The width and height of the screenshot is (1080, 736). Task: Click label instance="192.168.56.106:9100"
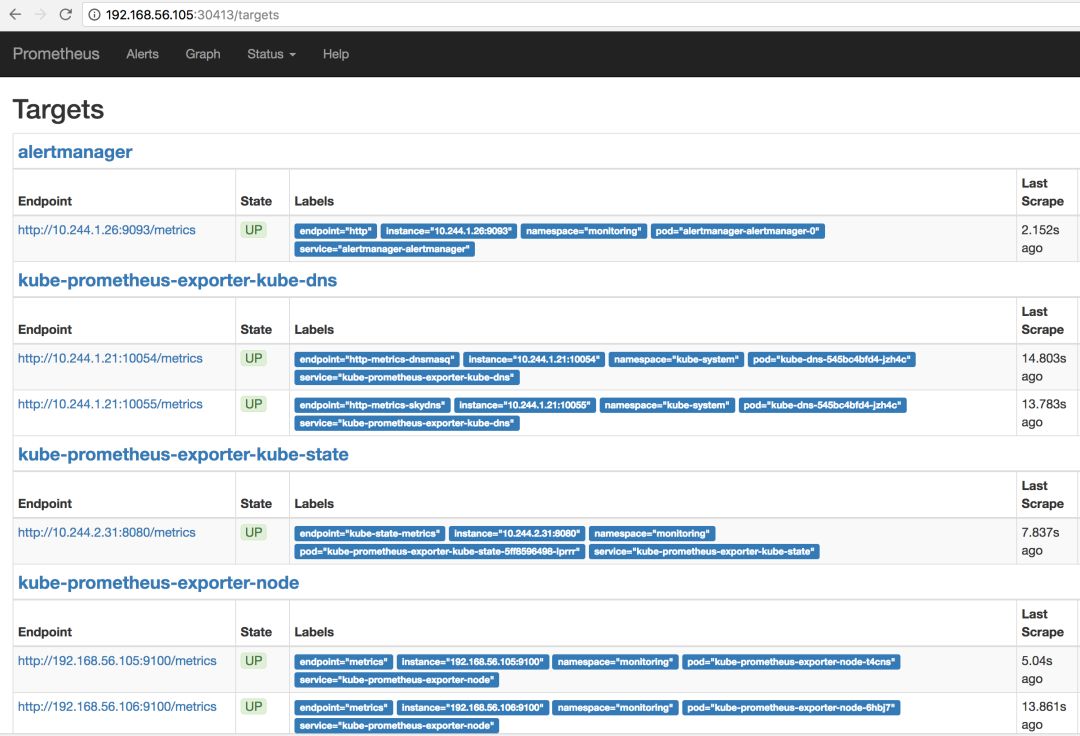tap(472, 707)
